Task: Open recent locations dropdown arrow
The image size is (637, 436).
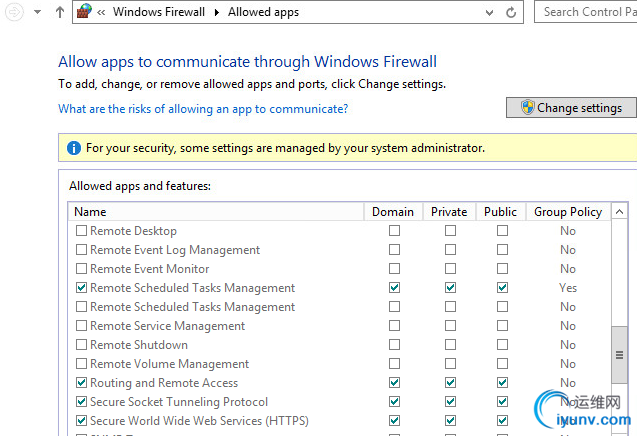Action: pyautogui.click(x=37, y=12)
